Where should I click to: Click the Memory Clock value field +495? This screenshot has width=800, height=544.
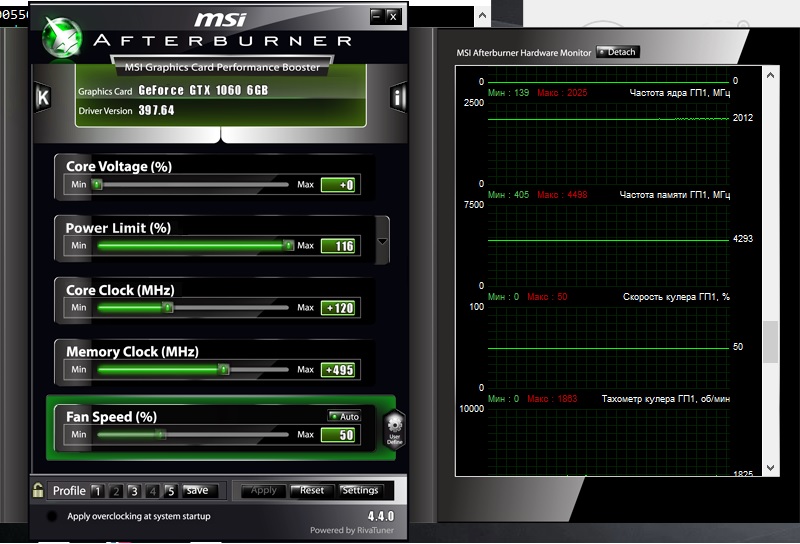coord(338,369)
